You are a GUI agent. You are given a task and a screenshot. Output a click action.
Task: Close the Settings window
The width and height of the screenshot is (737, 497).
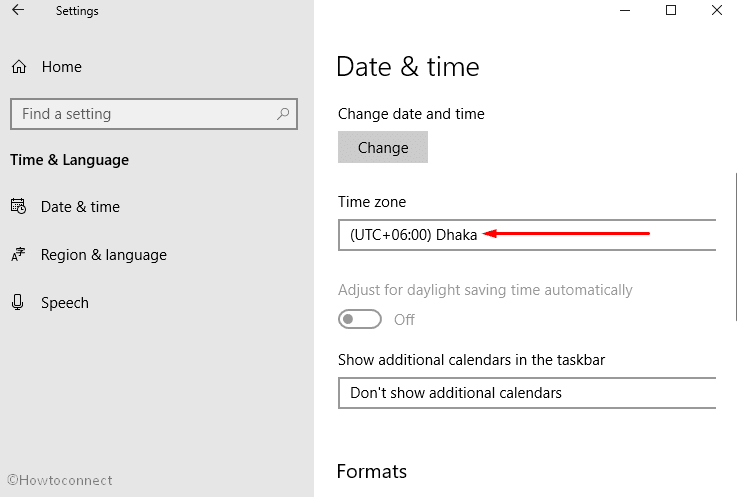[x=717, y=10]
